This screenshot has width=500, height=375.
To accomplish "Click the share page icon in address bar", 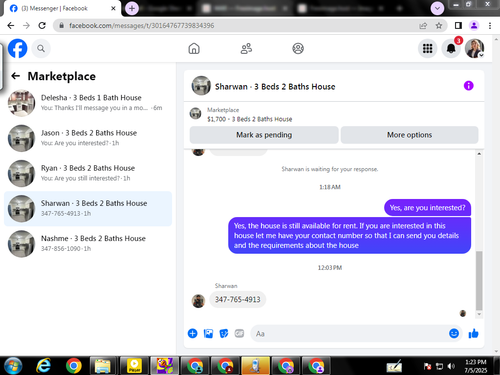I will (423, 25).
